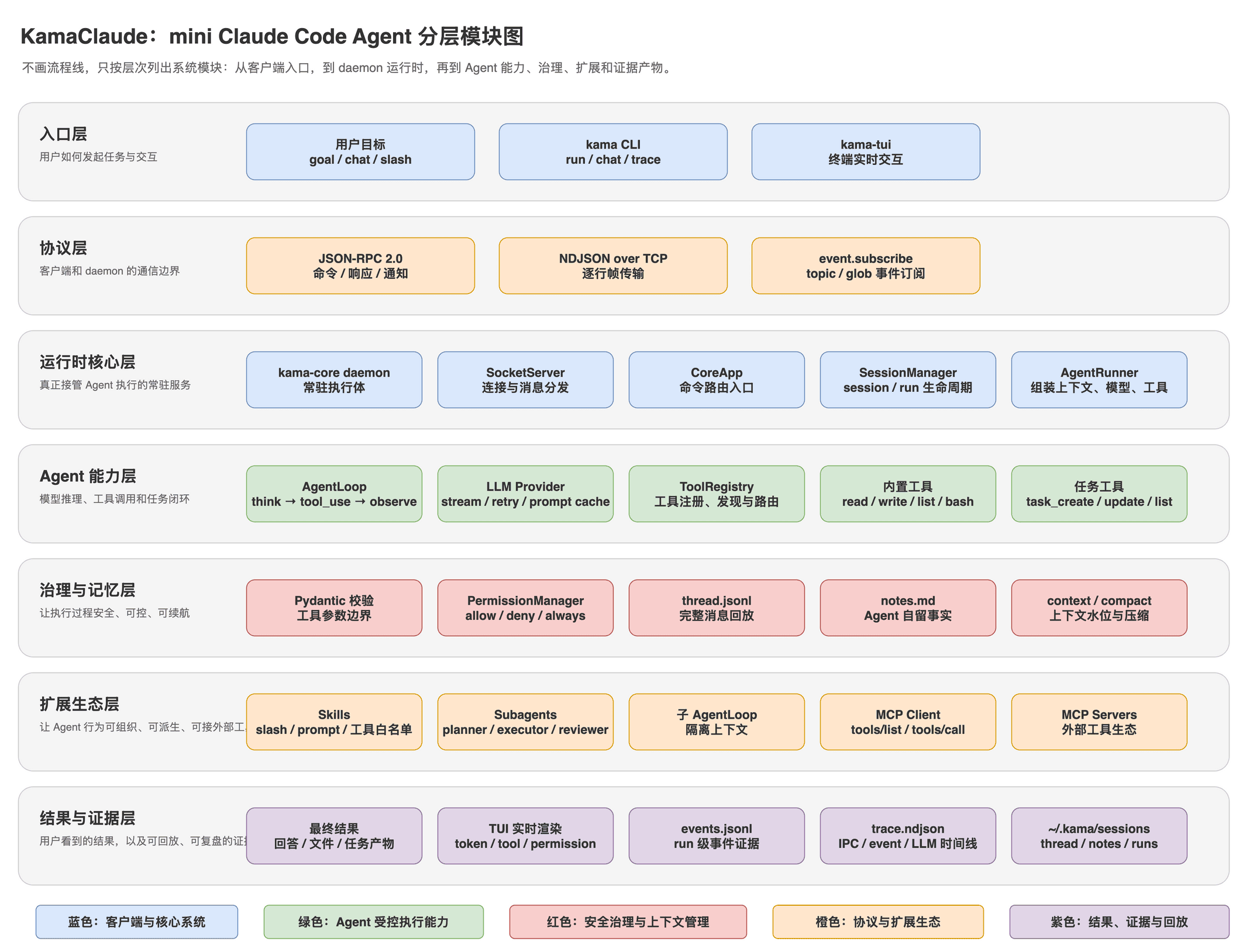Select the JSON-RPC 2.0 protocol box
The width and height of the screenshot is (1243, 952).
pos(360,265)
